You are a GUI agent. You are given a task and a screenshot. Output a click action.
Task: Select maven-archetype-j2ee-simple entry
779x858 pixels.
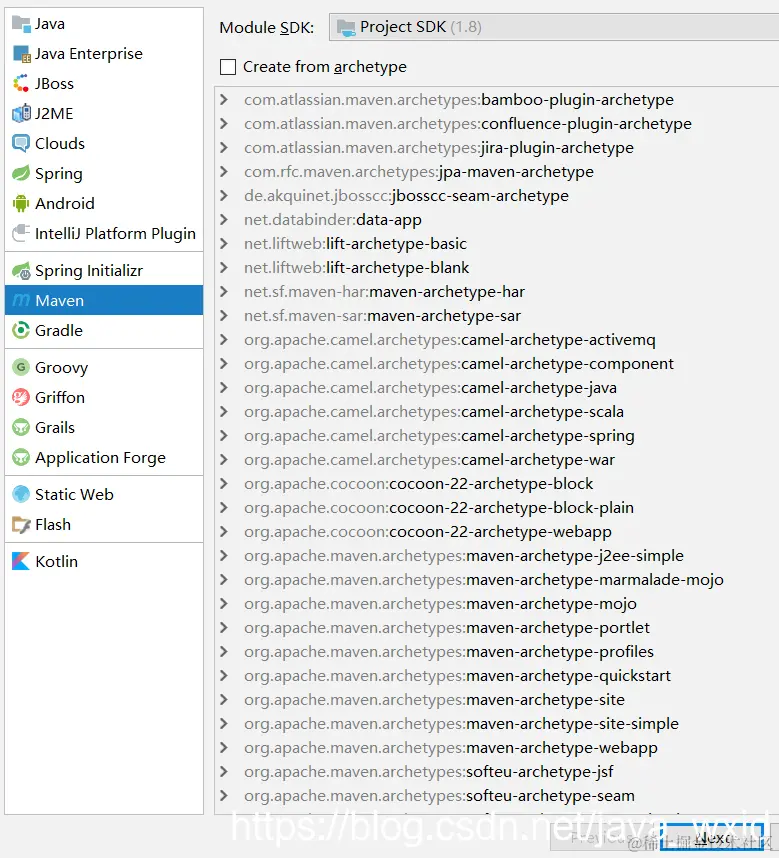click(x=464, y=556)
